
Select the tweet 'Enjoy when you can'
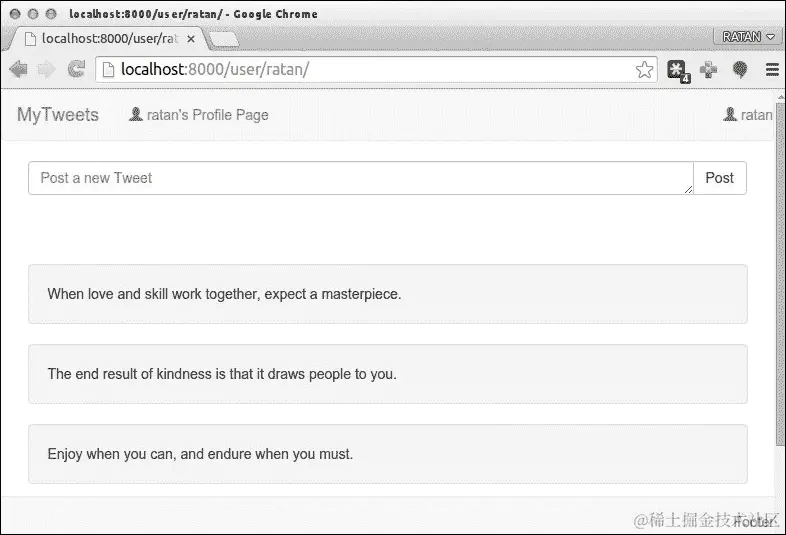(388, 454)
